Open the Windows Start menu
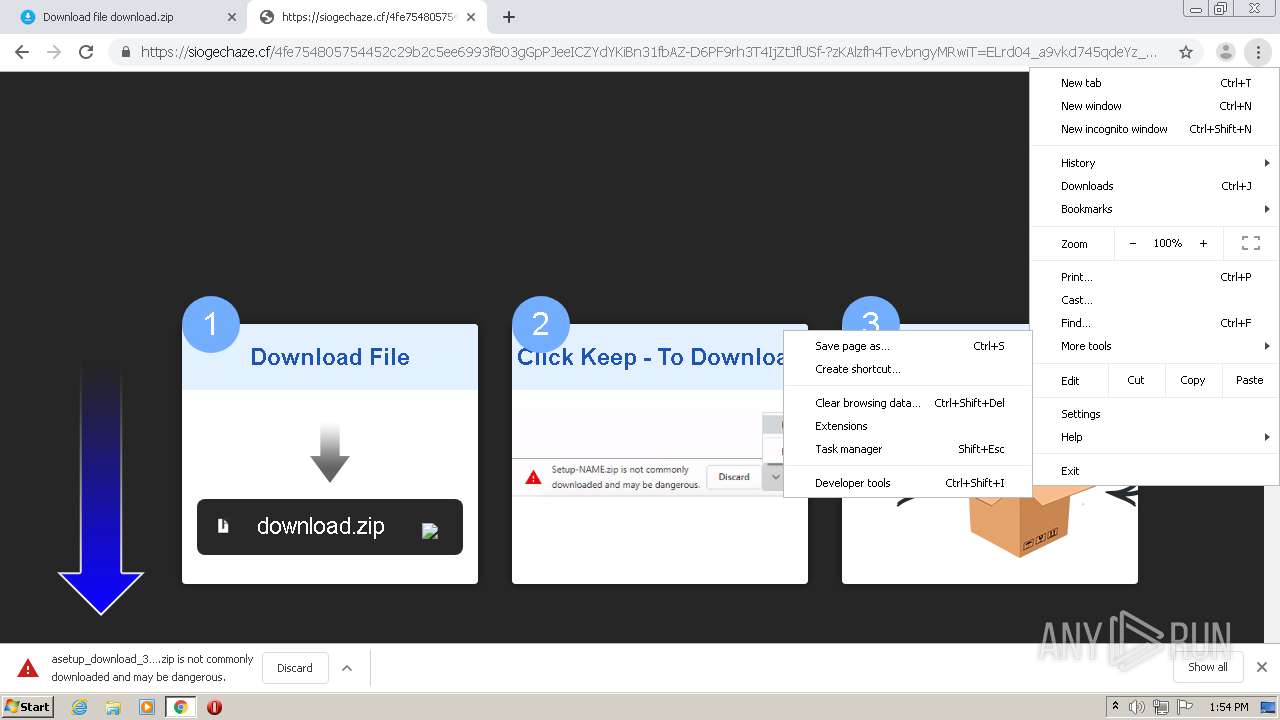Screen dimensions: 1280x720 tap(28, 707)
